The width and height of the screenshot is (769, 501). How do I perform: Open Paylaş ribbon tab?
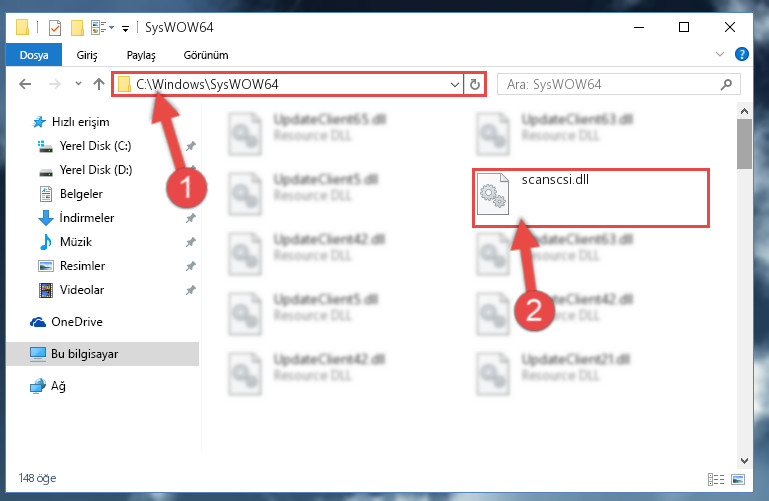[141, 55]
